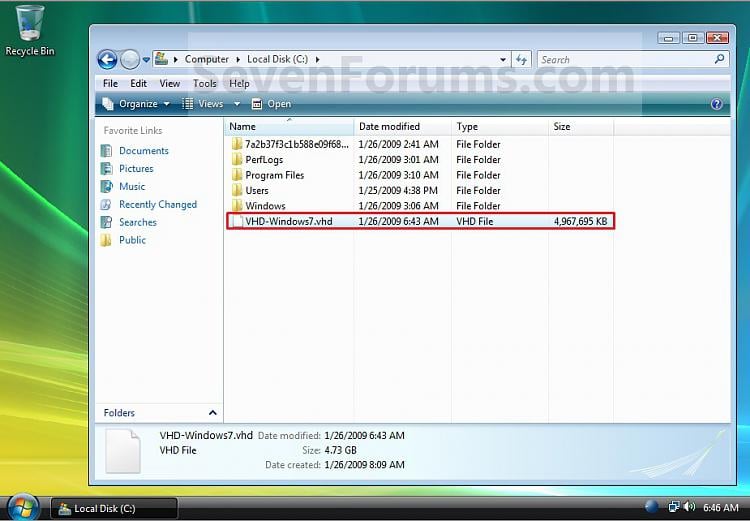Click the Local Disk (C:) taskbar button

[114, 509]
